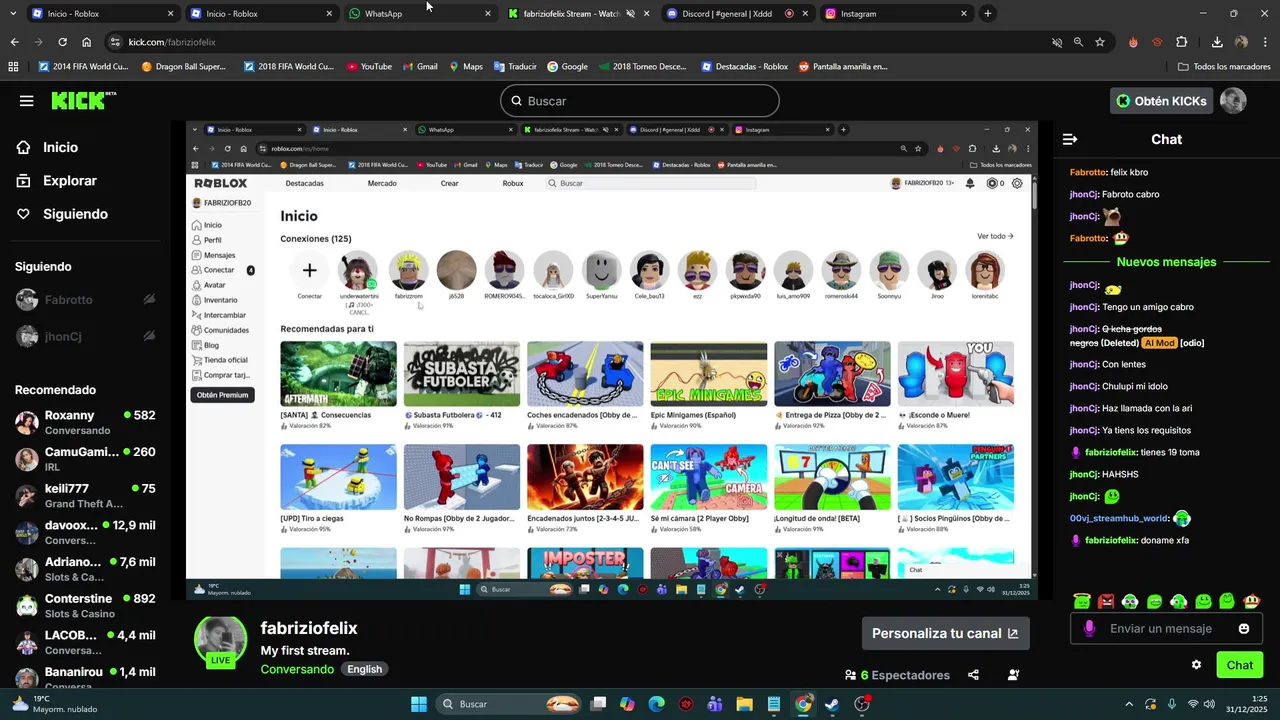Reload the current page

(62, 42)
